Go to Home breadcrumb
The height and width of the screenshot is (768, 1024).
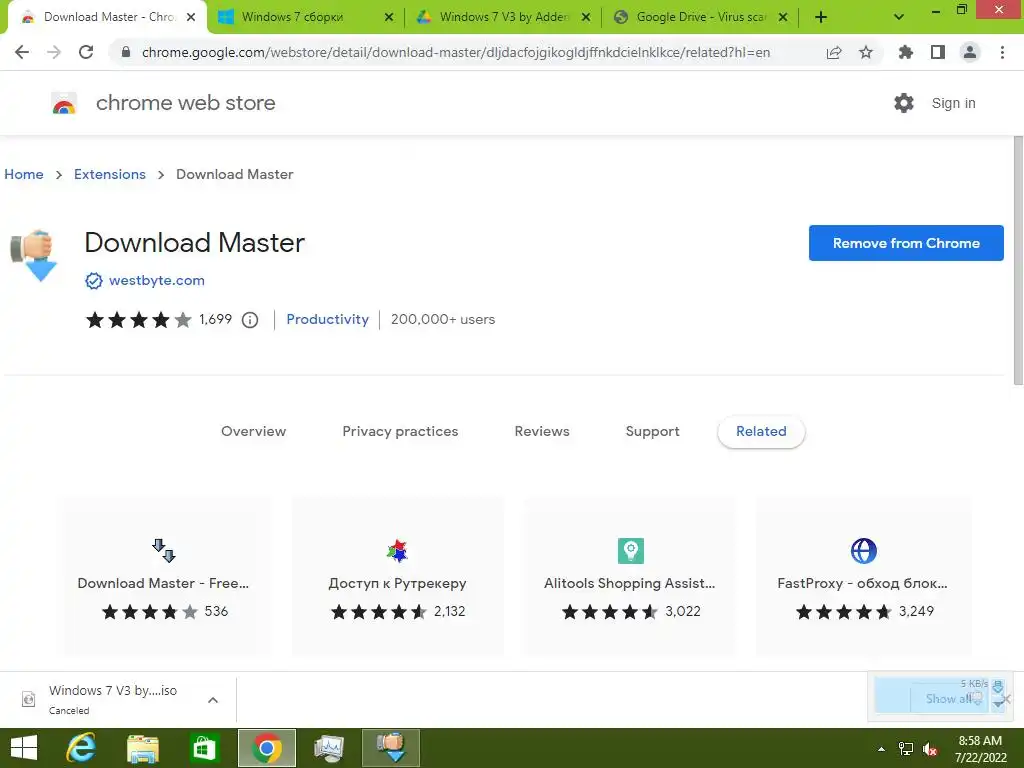click(x=24, y=174)
